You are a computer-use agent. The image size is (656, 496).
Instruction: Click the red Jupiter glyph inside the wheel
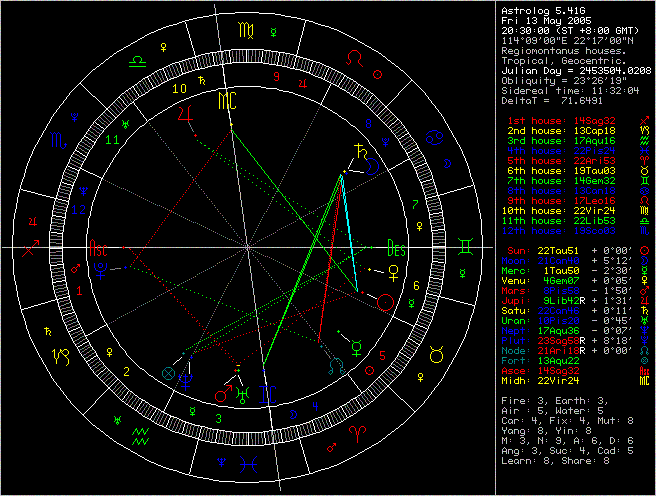pyautogui.click(x=184, y=116)
